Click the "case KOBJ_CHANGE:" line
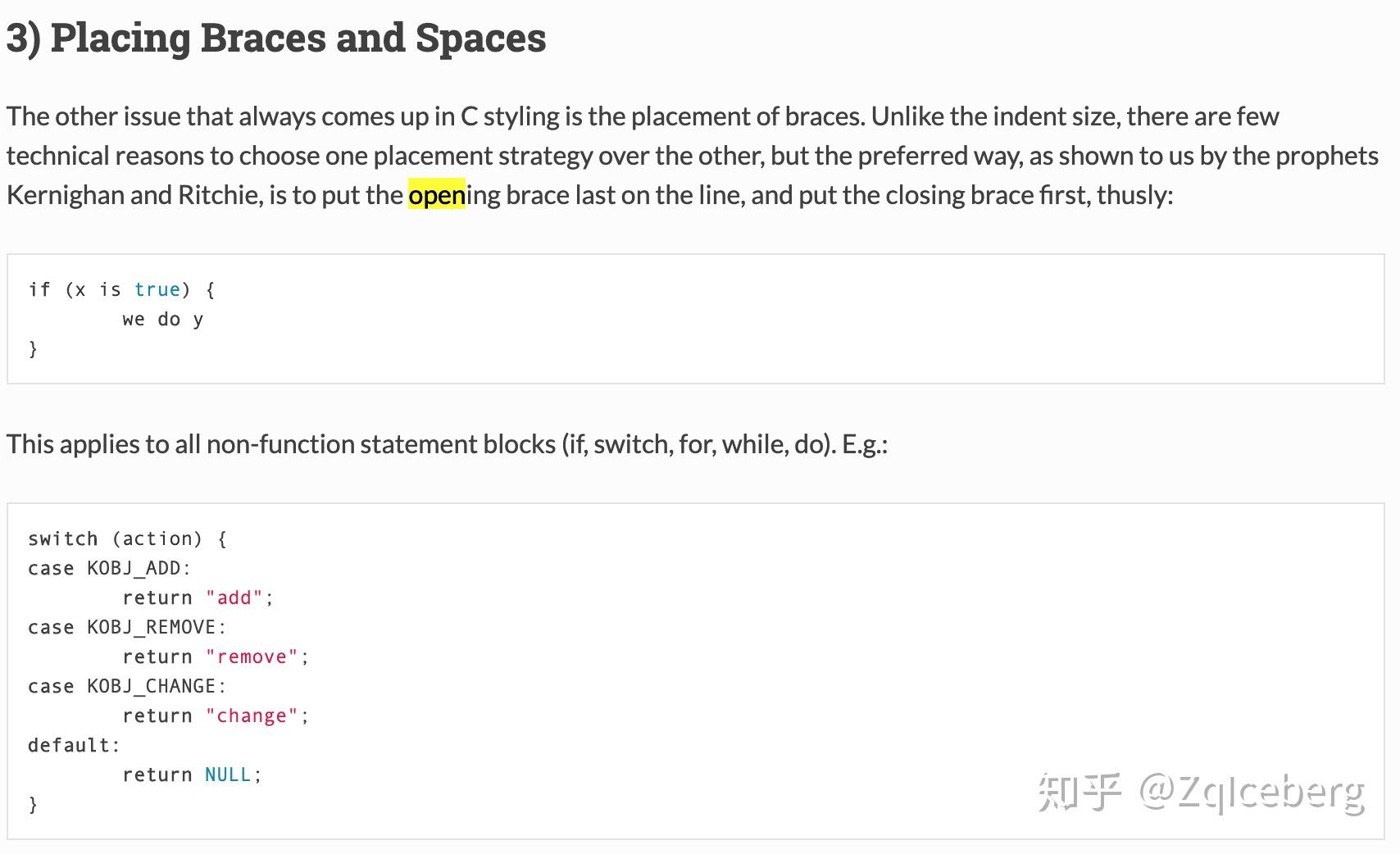 click(x=127, y=687)
